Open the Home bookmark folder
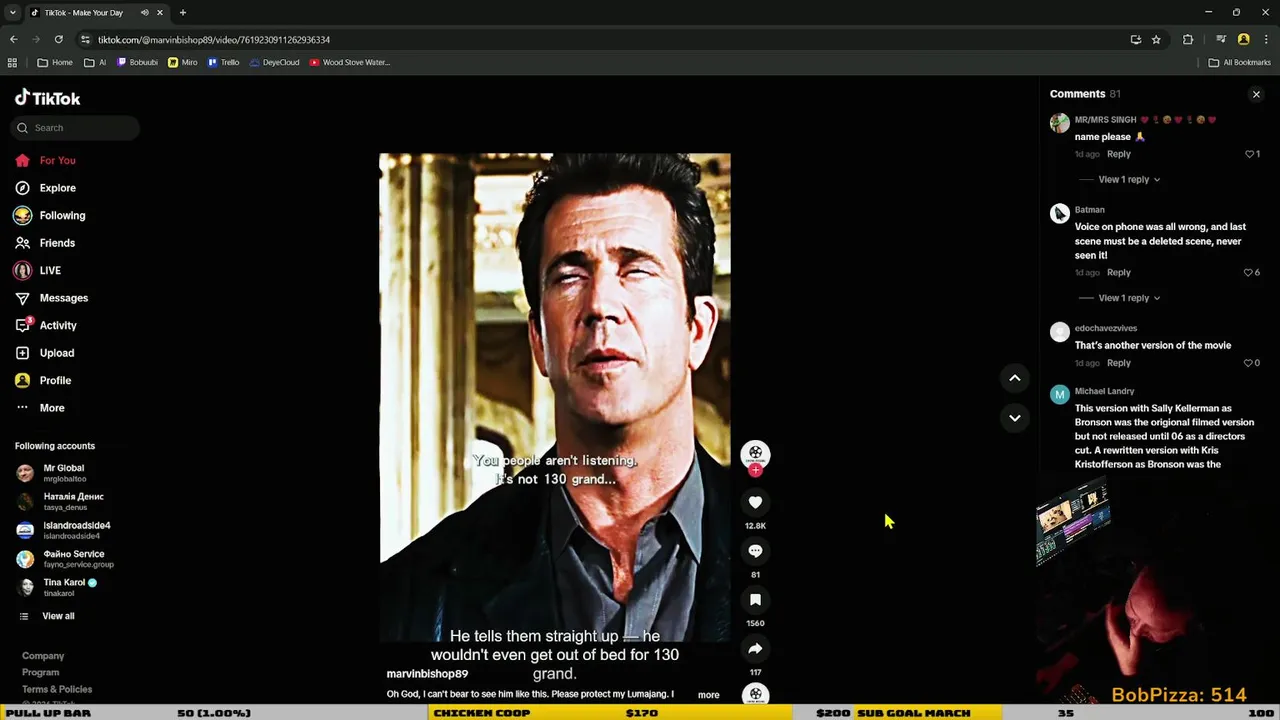The image size is (1280, 720). 54,62
